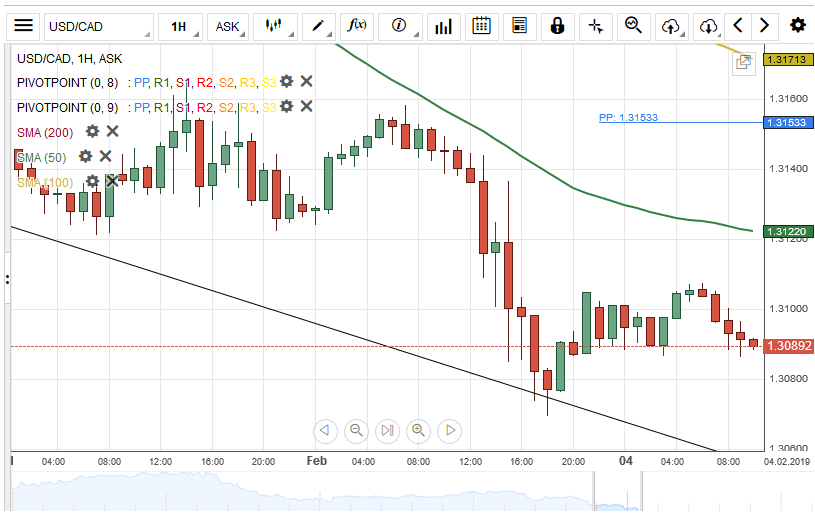This screenshot has height=524, width=815.
Task: Click the pop-out chart icon
Action: point(743,63)
